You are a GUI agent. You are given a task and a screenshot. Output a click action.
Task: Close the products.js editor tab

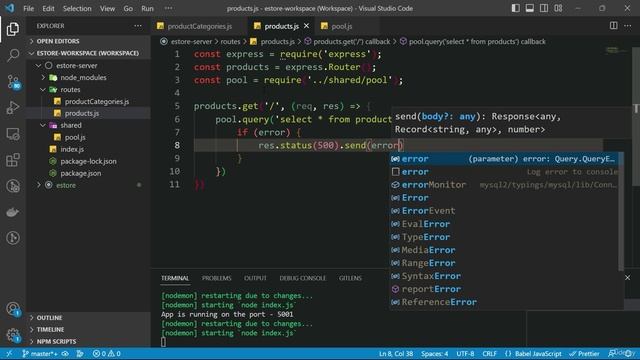pyautogui.click(x=307, y=26)
